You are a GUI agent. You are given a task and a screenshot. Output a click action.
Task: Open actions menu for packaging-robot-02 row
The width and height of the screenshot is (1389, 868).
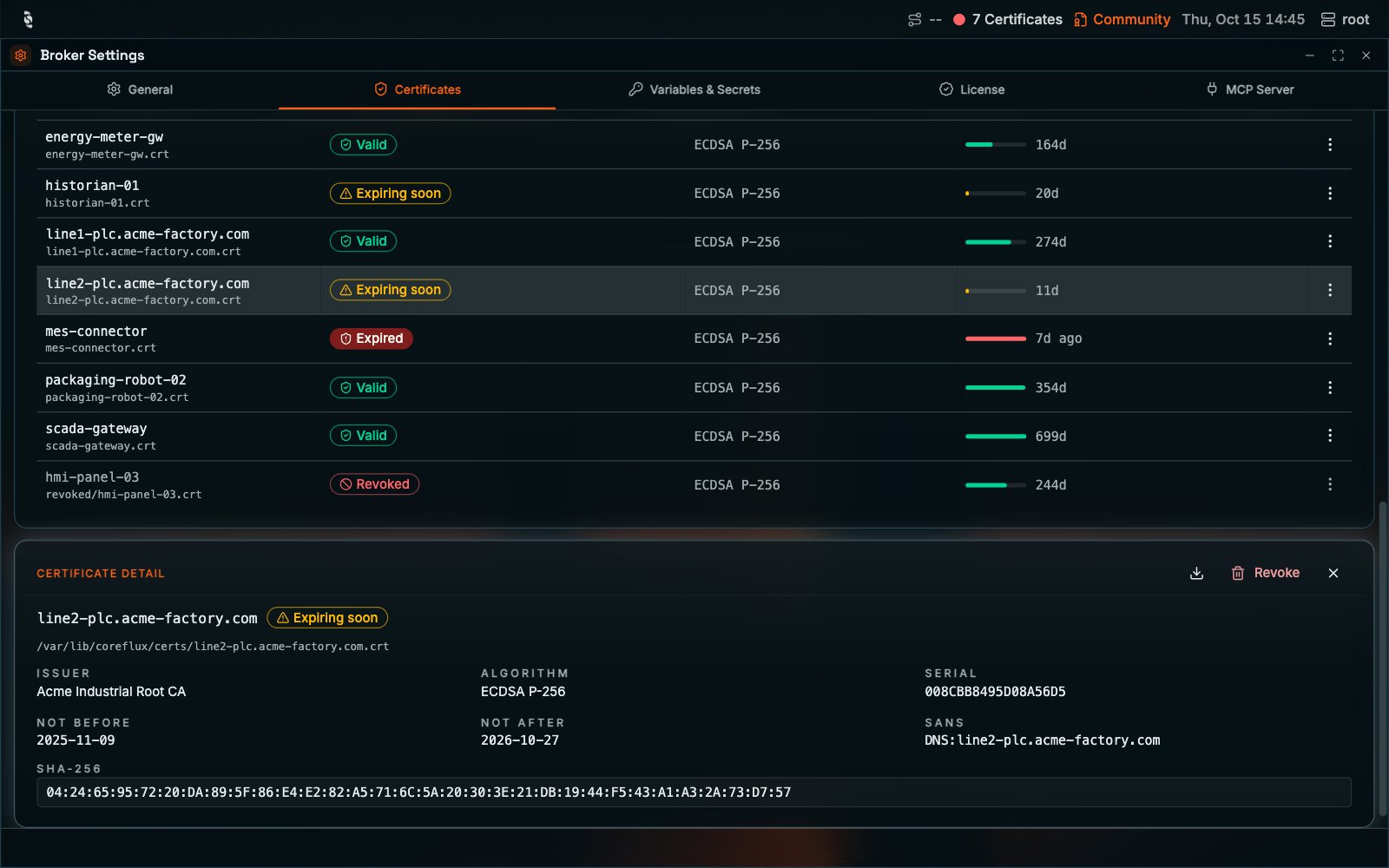tap(1329, 387)
